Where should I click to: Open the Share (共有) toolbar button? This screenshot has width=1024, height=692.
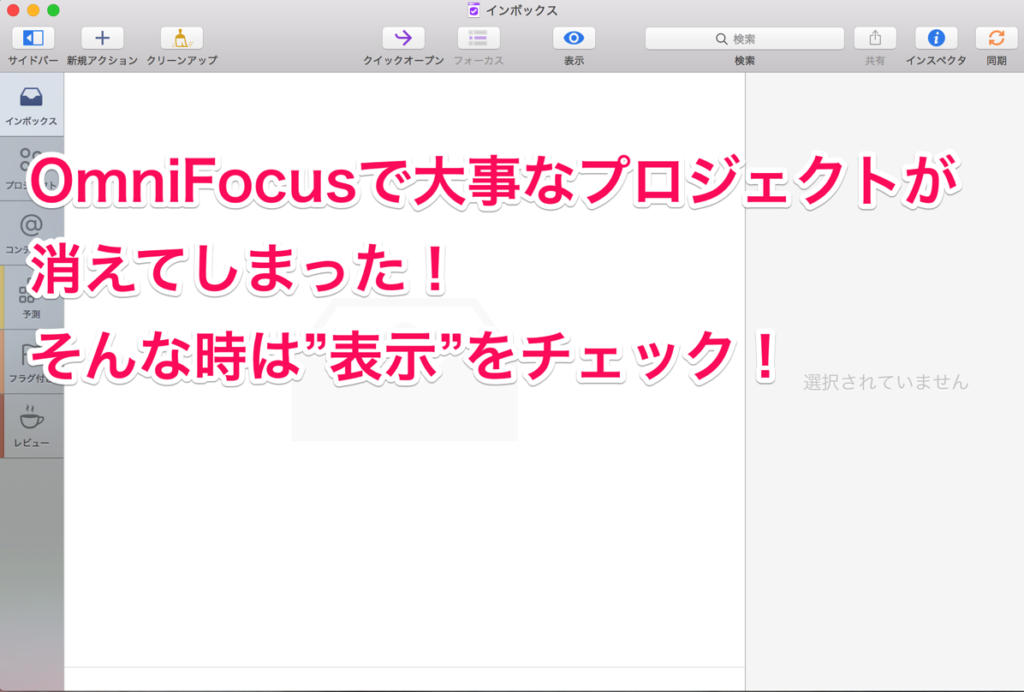[875, 39]
